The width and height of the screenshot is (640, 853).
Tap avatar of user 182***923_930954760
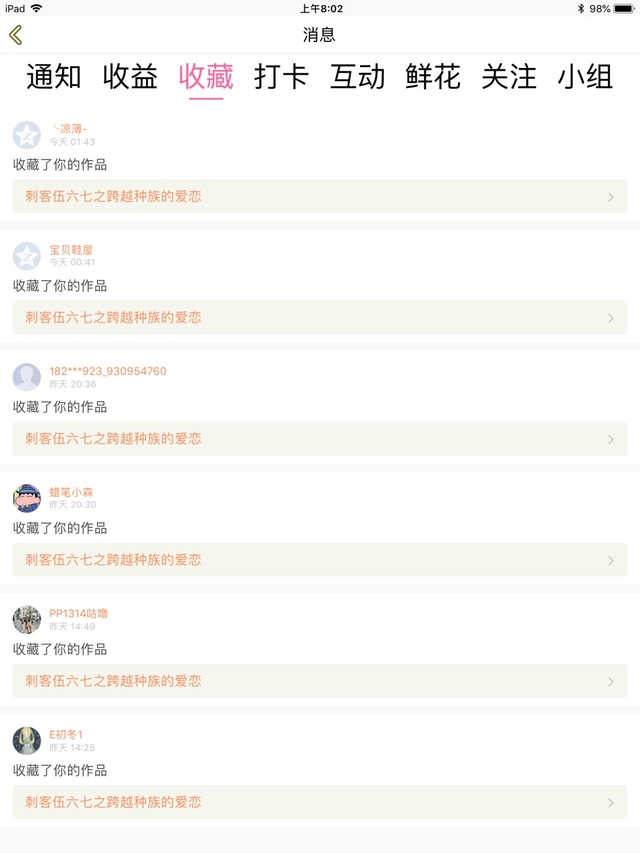pos(27,377)
